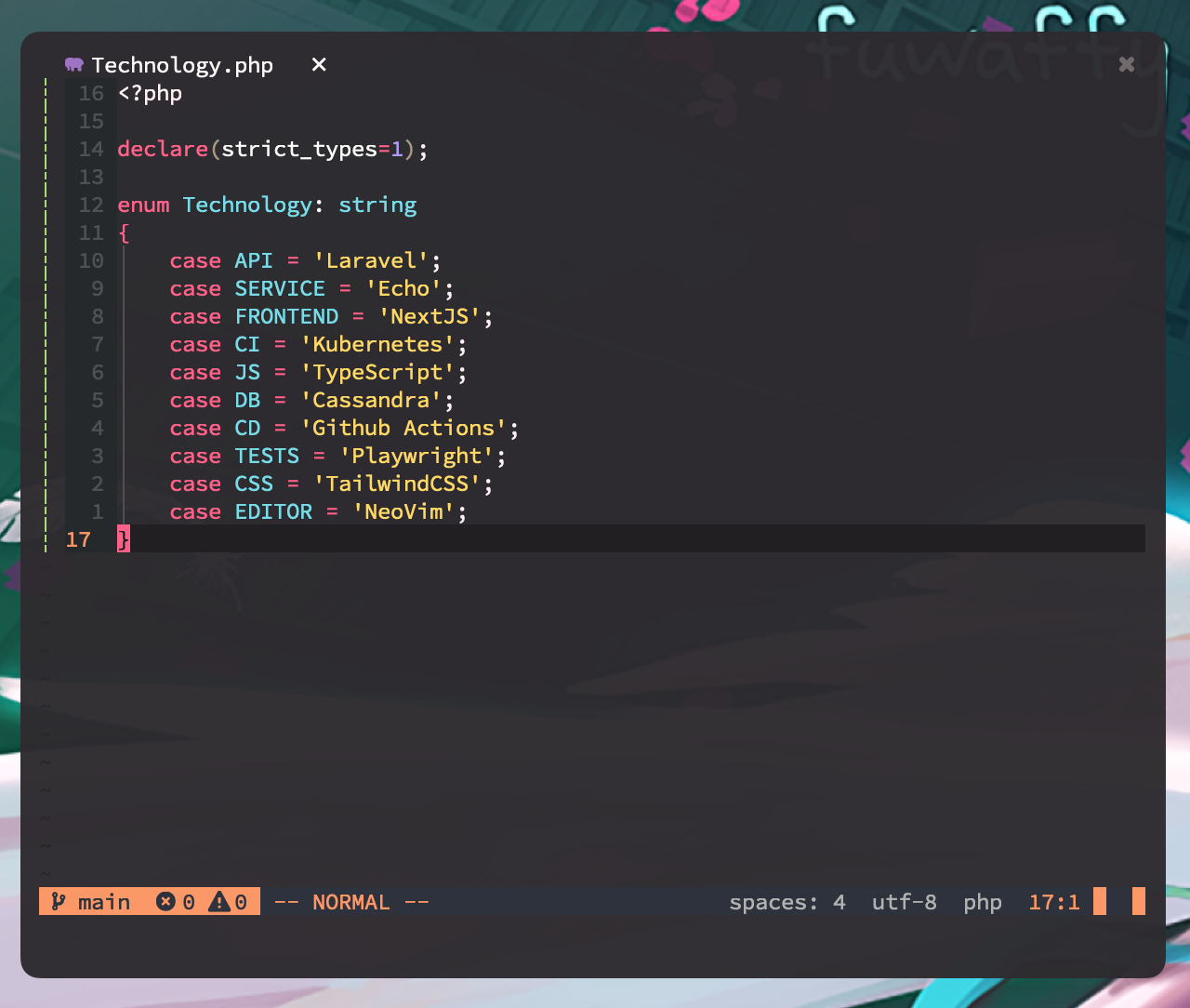Viewport: 1190px width, 1008px height.
Task: Click the case keyword before EDITOR
Action: 195,512
